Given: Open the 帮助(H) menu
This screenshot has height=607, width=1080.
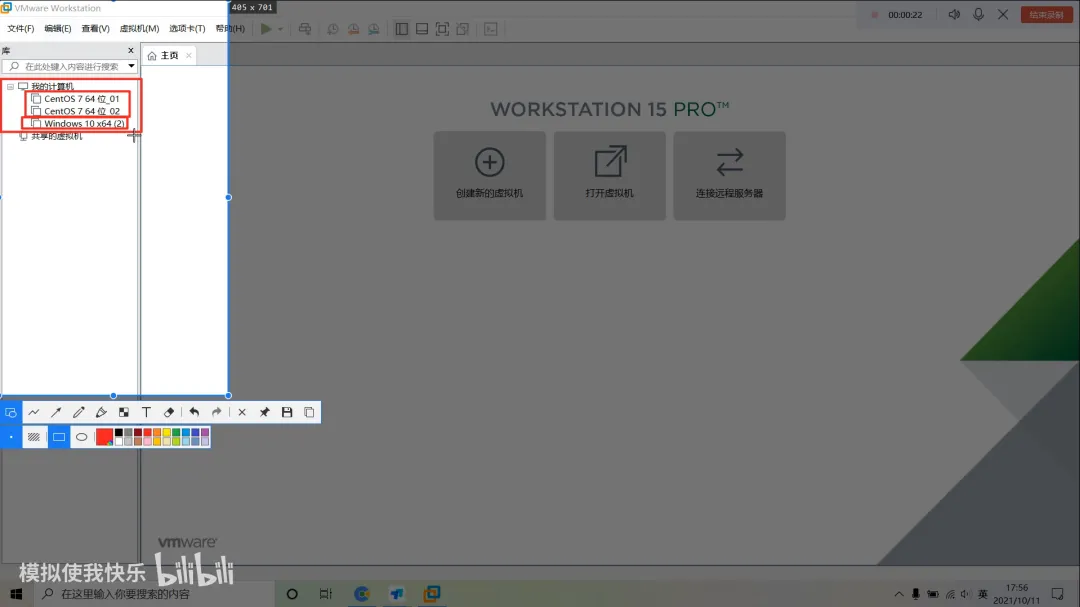Looking at the screenshot, I should click(x=229, y=29).
